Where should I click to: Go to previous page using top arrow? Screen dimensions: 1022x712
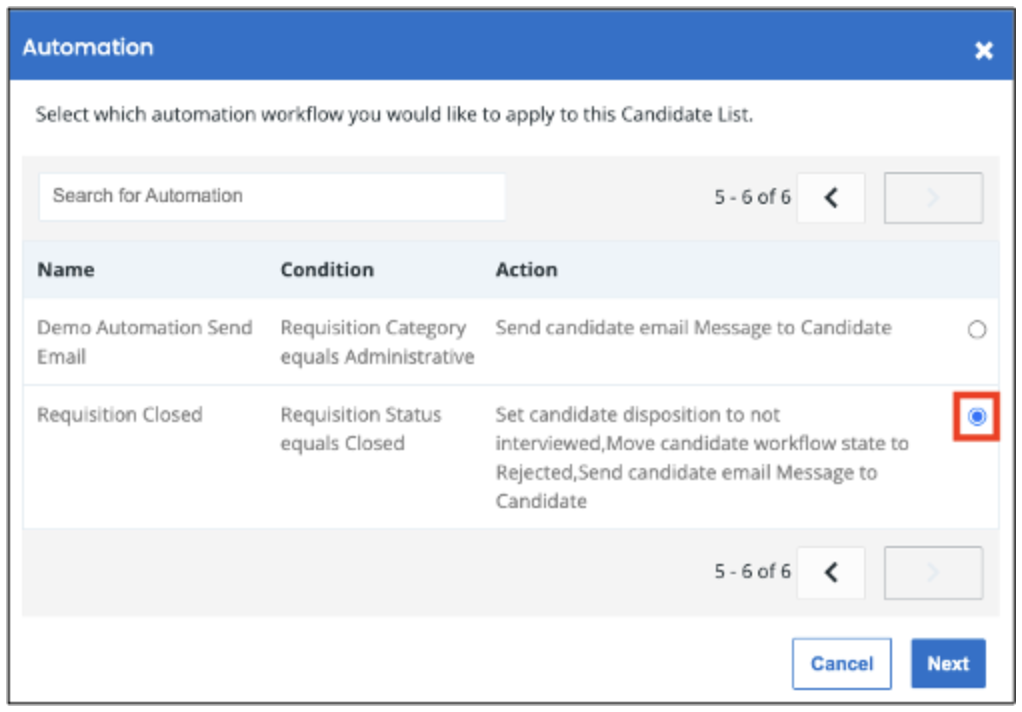click(831, 198)
